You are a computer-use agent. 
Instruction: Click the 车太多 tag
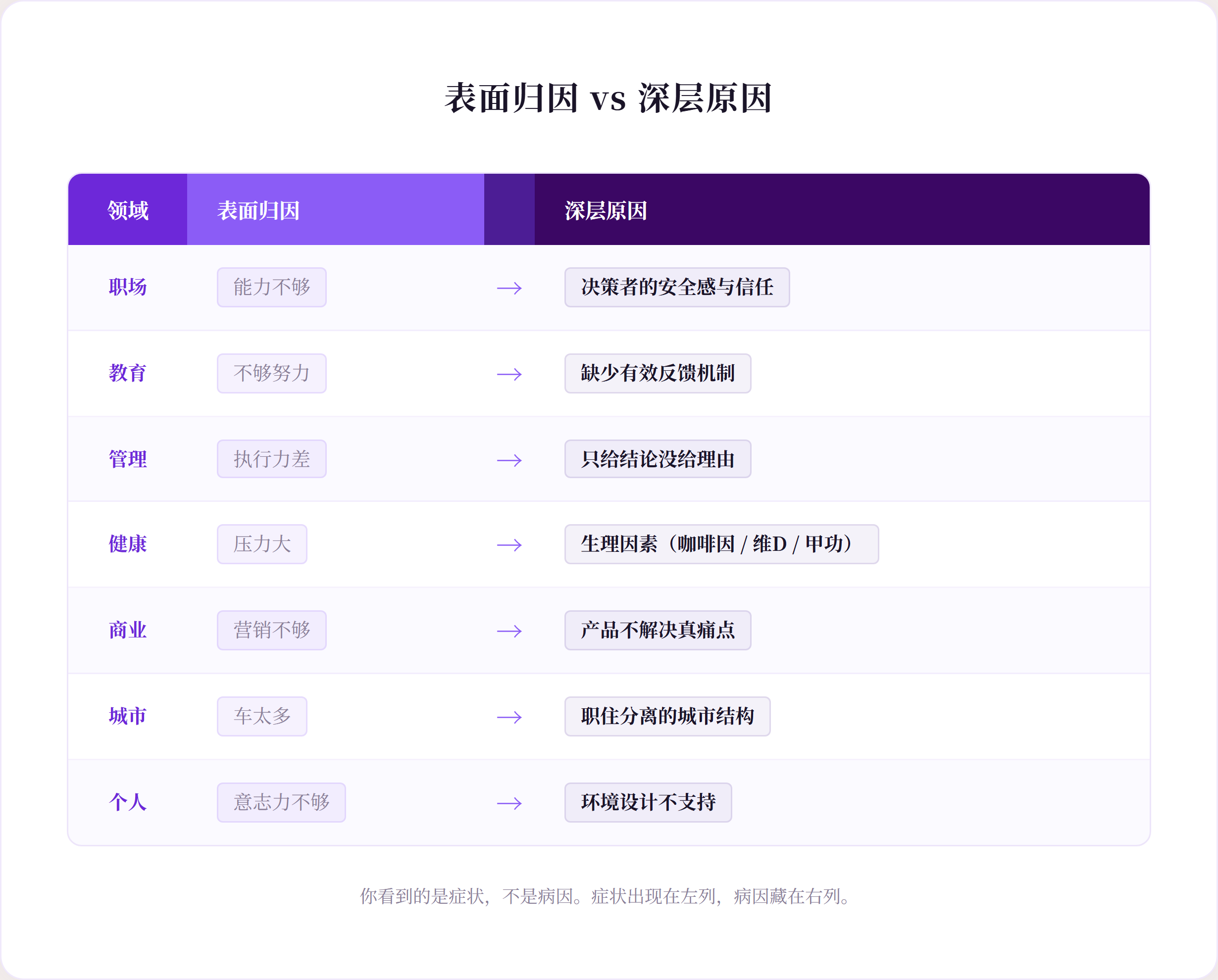(x=262, y=716)
